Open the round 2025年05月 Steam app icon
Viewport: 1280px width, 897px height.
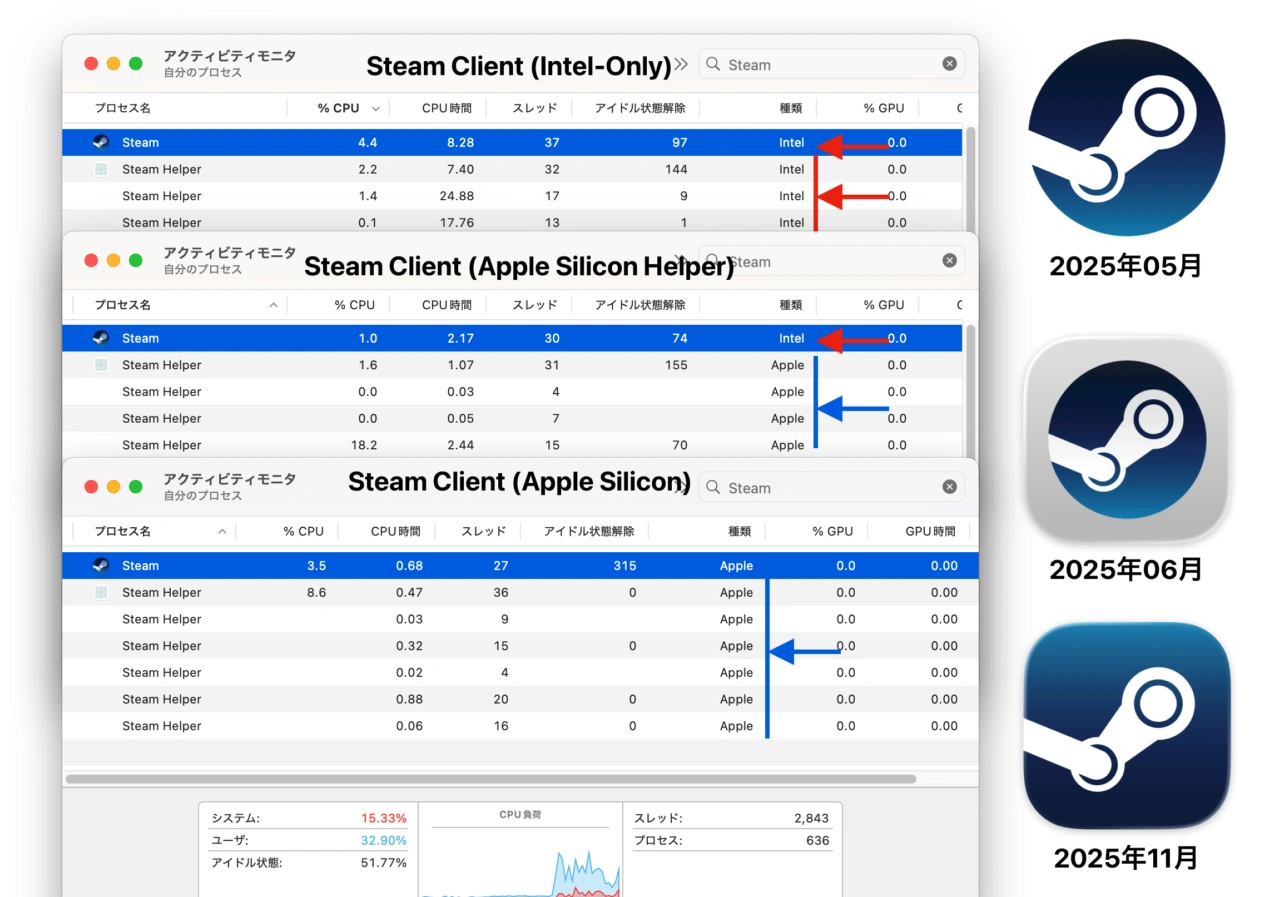[x=1126, y=138]
